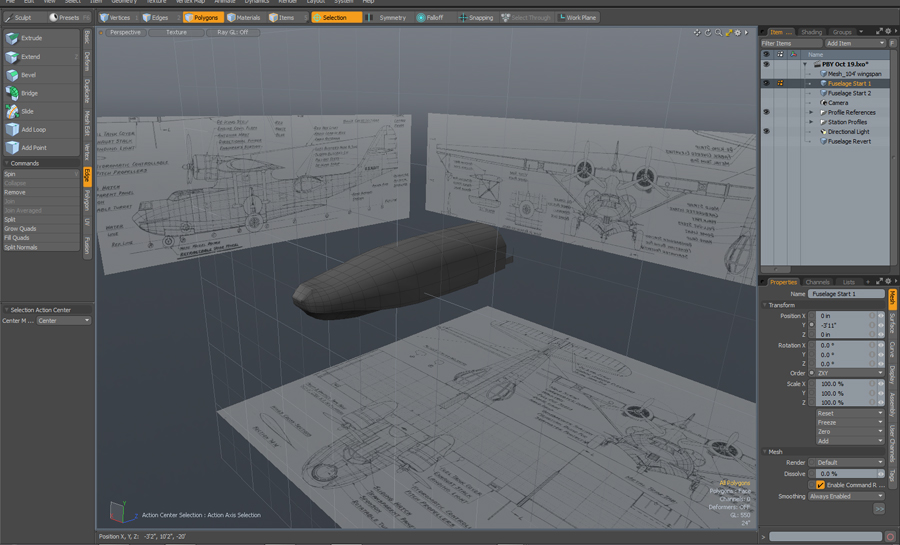
Task: Select the Extend tool
Action: coord(41,57)
